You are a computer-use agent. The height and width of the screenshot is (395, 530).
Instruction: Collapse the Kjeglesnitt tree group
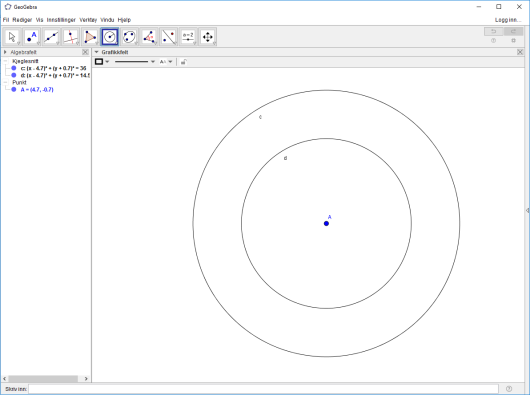point(5,61)
